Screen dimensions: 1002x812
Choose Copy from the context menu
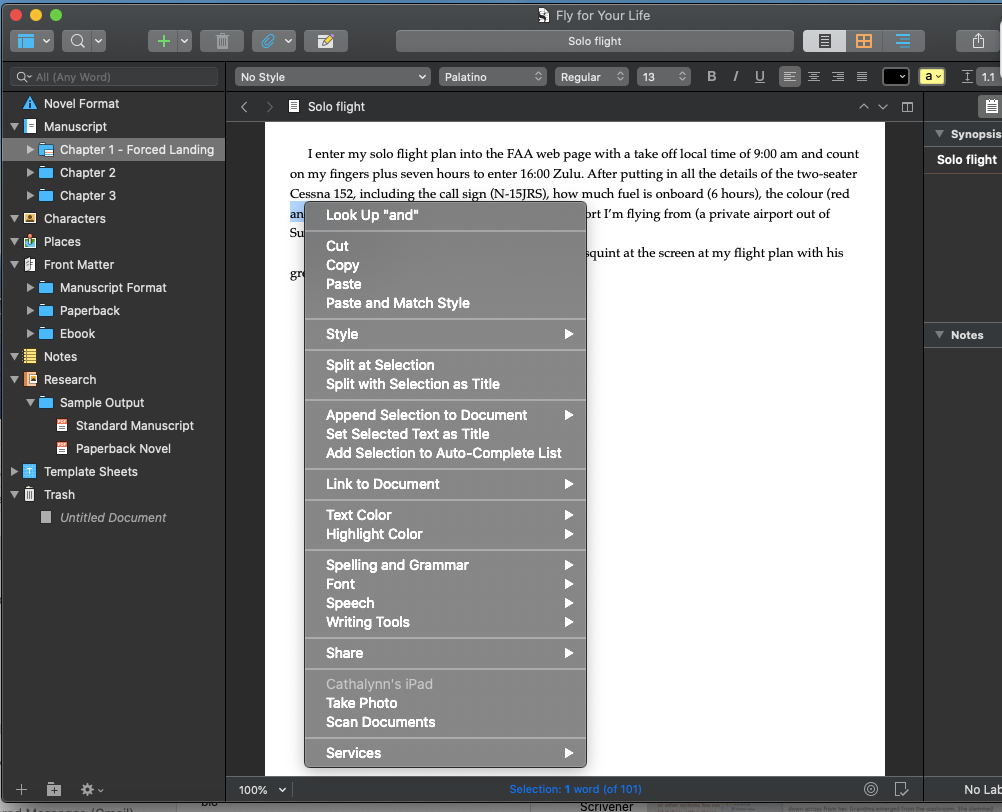click(x=343, y=265)
